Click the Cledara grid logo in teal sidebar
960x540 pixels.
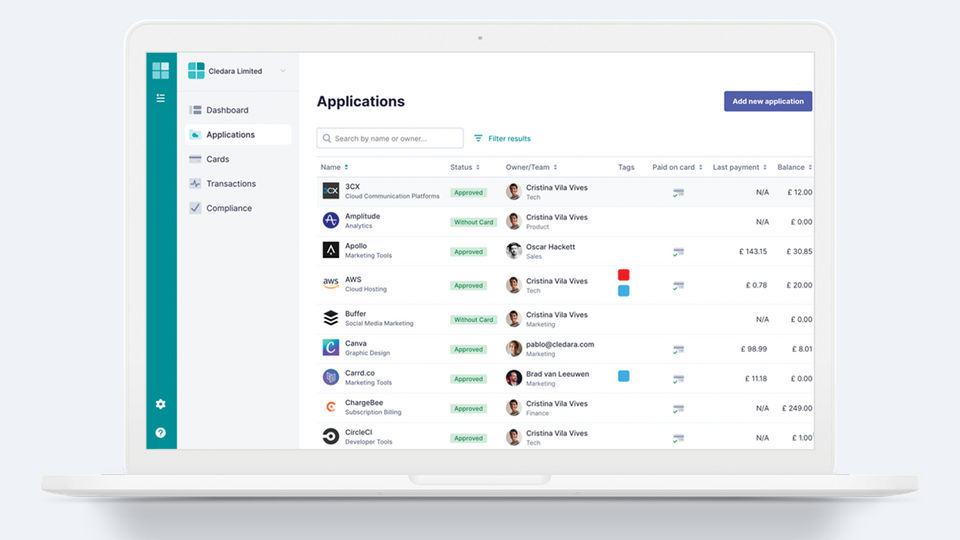click(160, 70)
